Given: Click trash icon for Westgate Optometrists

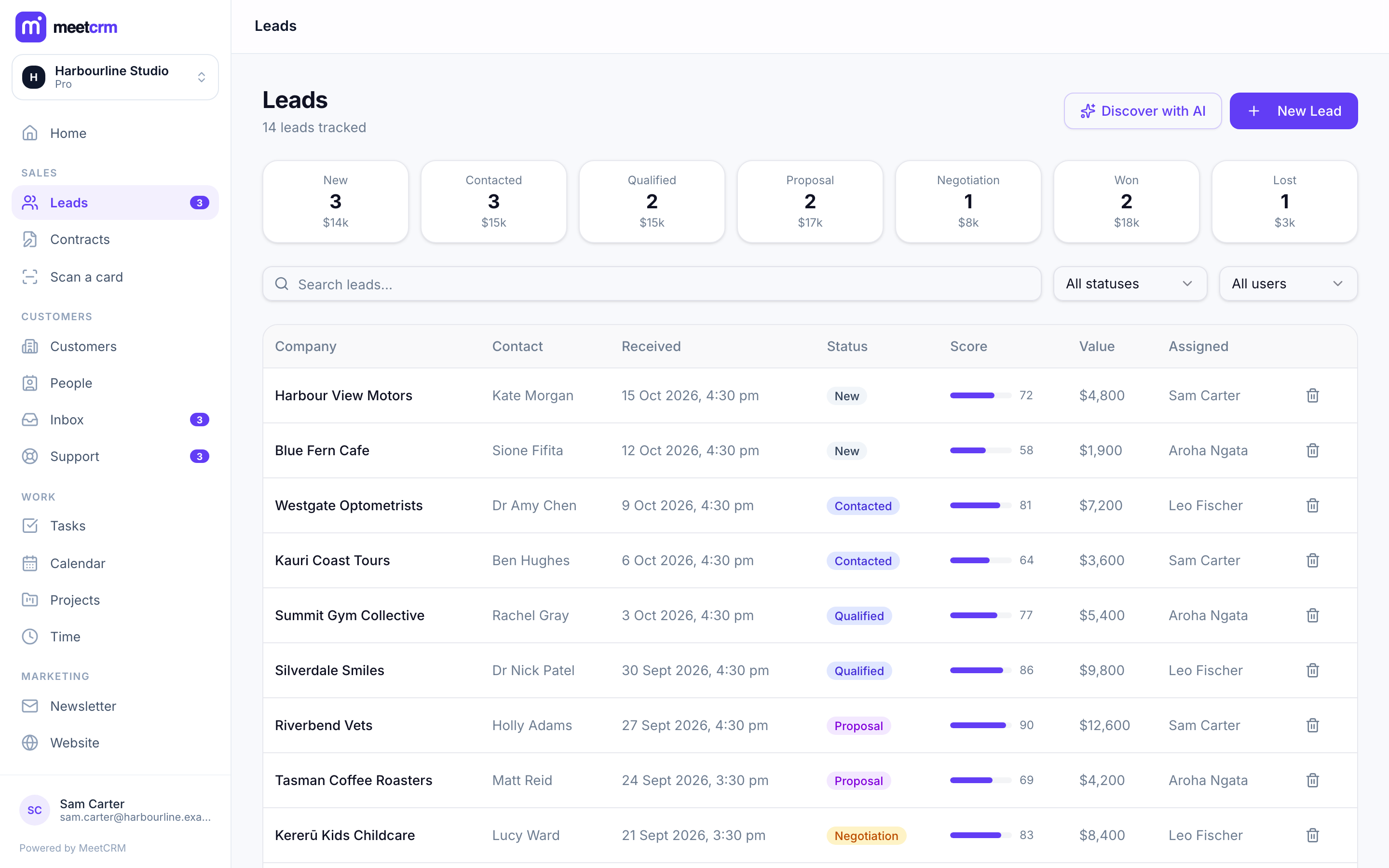Looking at the screenshot, I should [x=1313, y=506].
